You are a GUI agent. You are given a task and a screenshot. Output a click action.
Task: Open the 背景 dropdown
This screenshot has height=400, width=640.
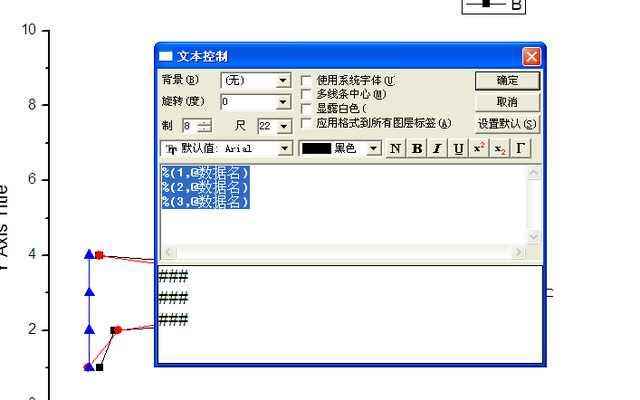click(x=283, y=80)
